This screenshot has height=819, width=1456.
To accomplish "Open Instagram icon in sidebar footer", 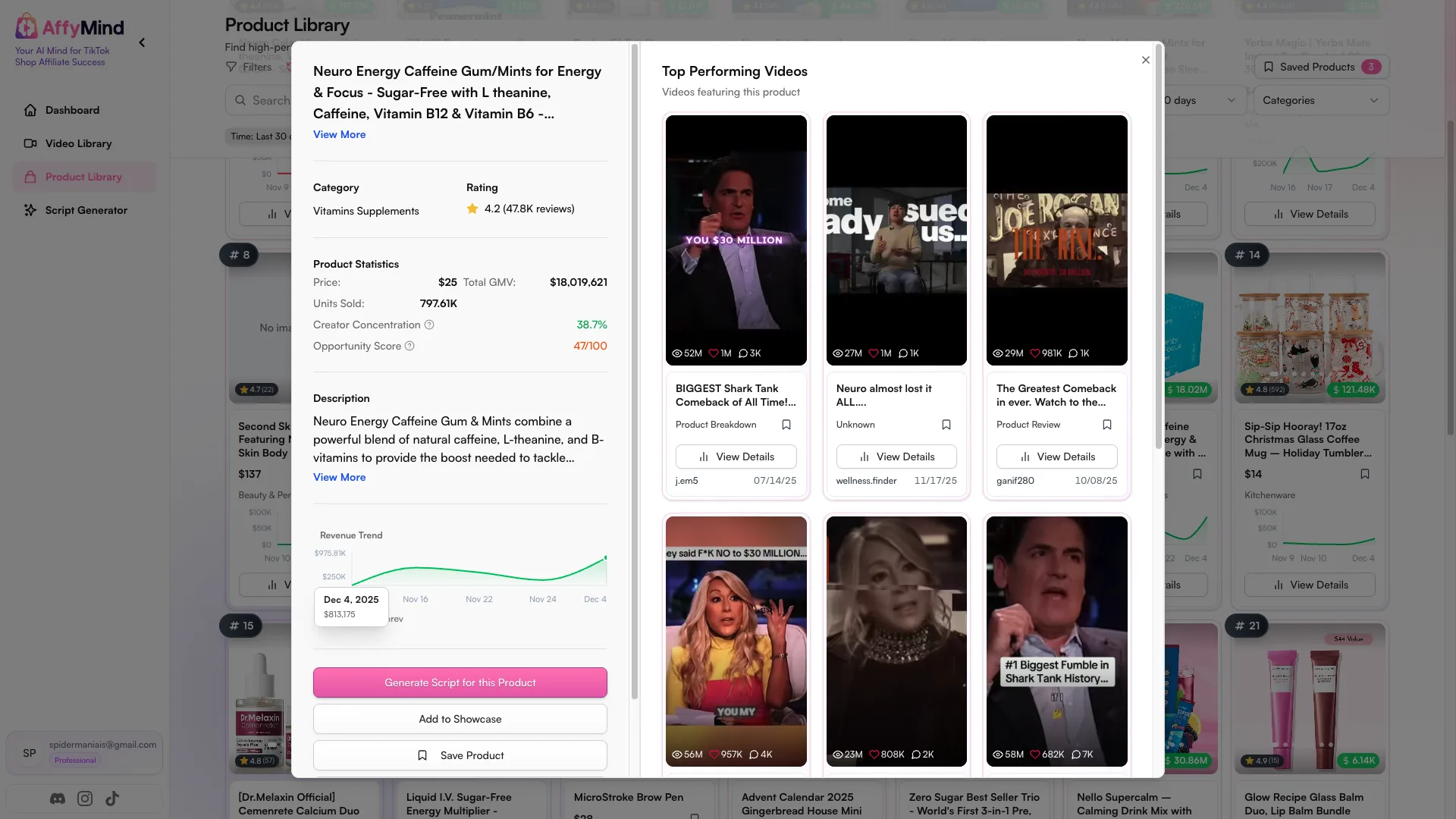I will pyautogui.click(x=85, y=799).
